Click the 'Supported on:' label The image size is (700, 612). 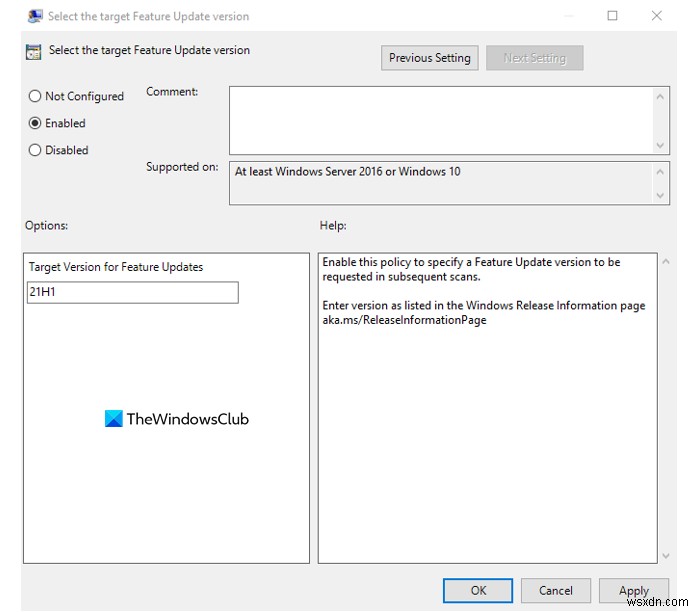coord(182,167)
